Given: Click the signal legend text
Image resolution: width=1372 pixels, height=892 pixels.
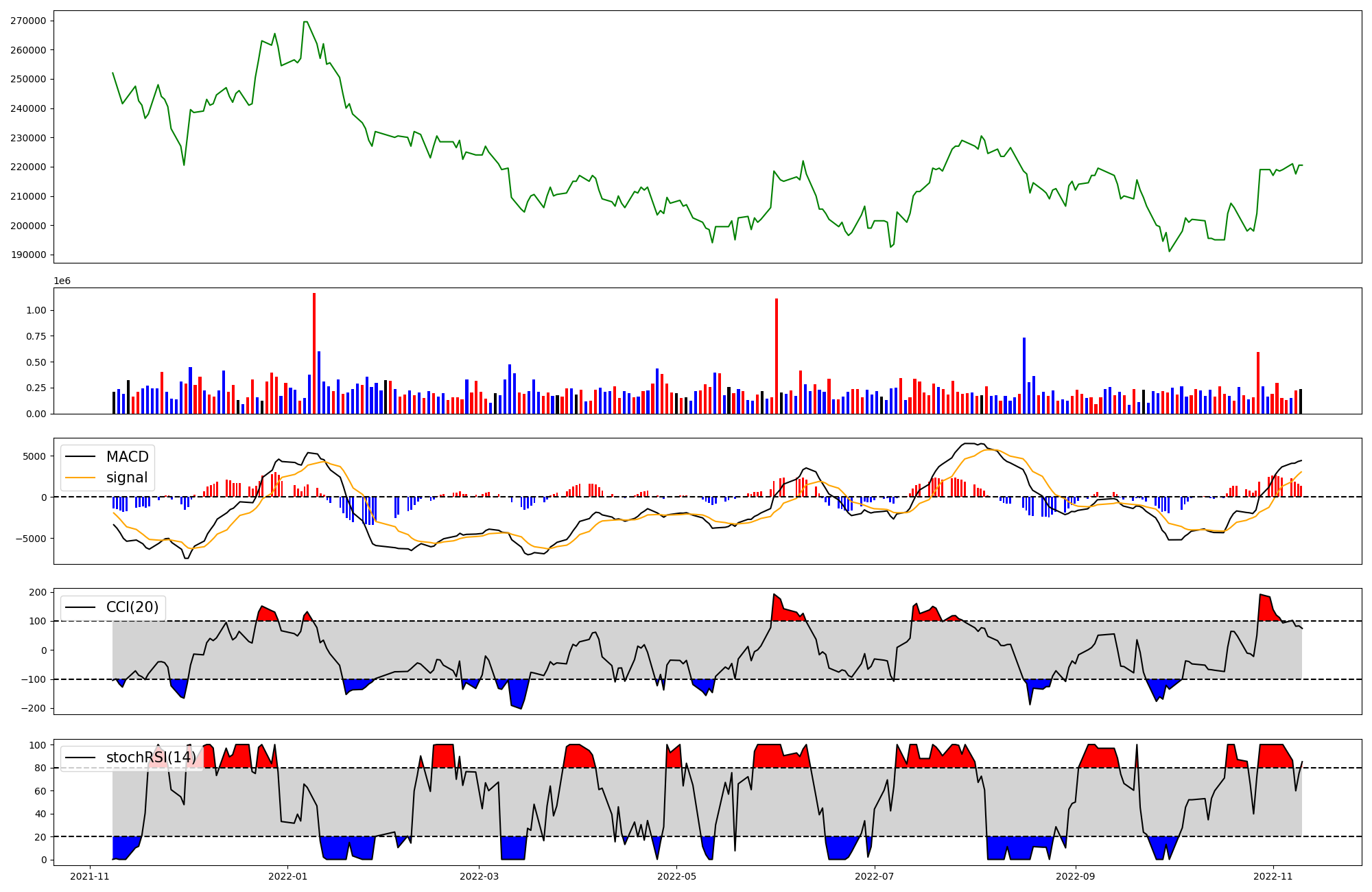Looking at the screenshot, I should pyautogui.click(x=127, y=478).
